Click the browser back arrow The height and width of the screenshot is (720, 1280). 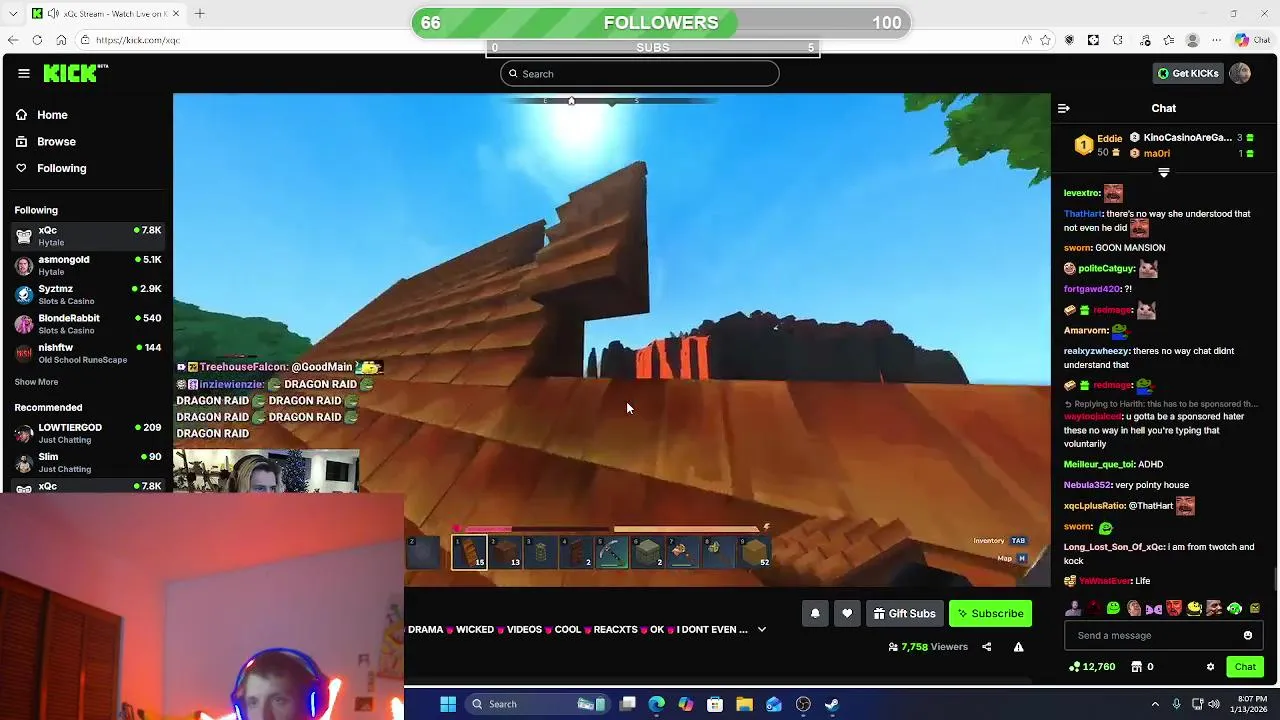[13, 40]
